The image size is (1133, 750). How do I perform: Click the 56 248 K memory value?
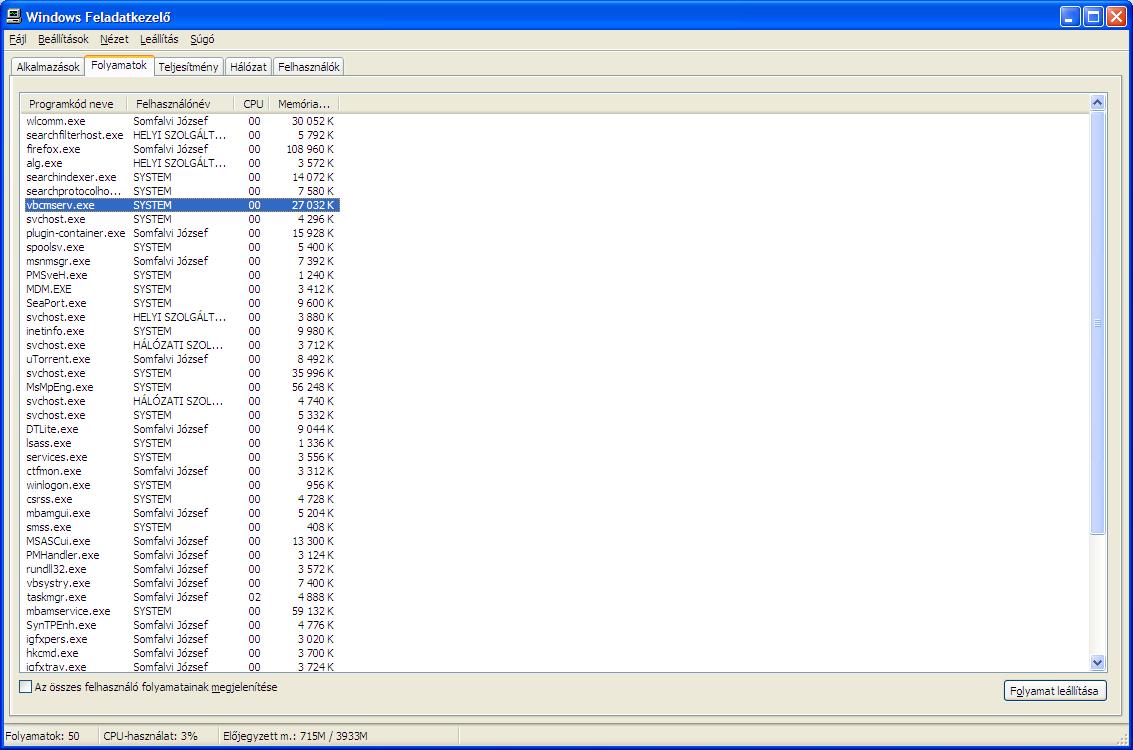click(x=313, y=387)
